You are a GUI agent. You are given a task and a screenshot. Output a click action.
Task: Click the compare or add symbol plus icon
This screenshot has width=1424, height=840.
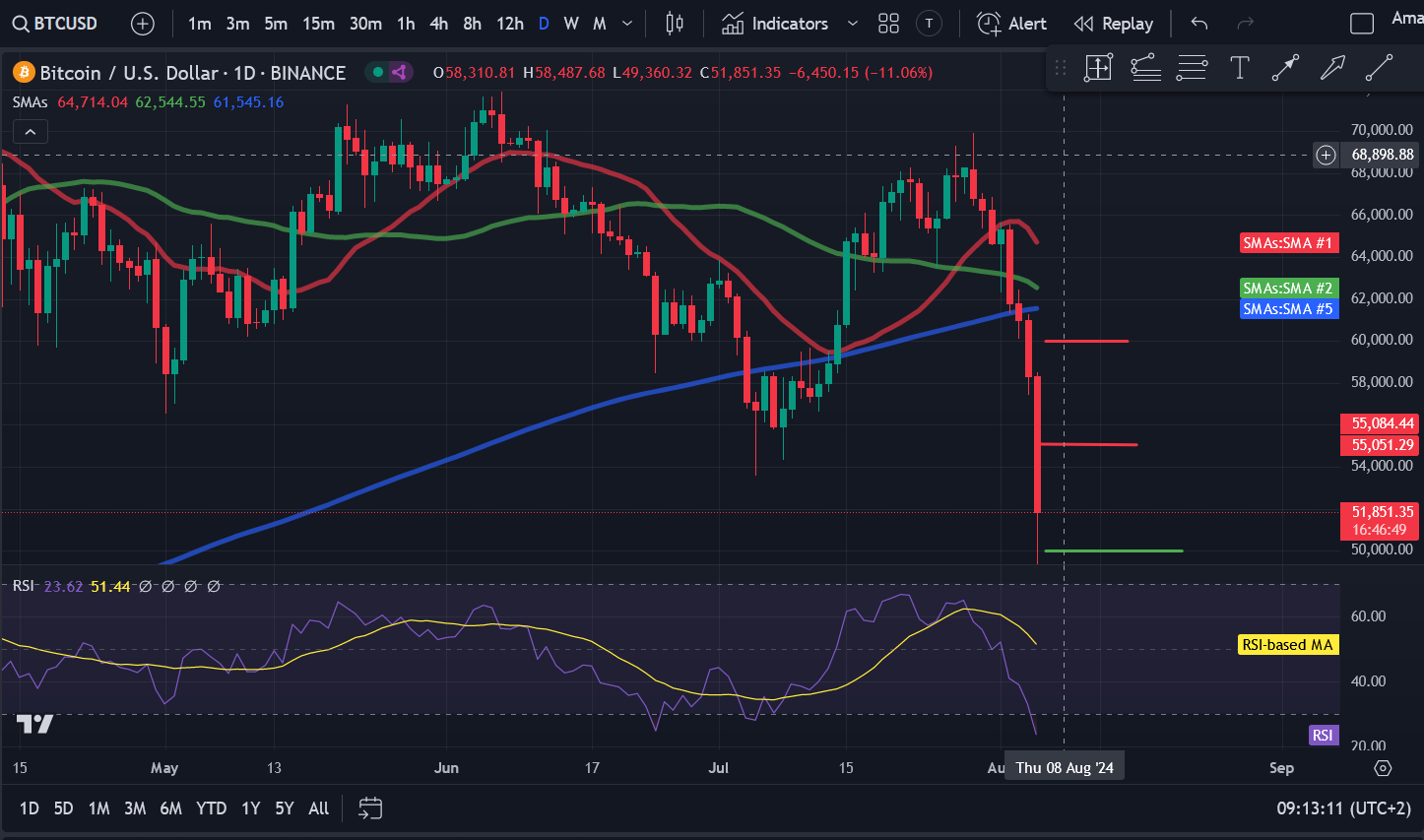tap(143, 24)
